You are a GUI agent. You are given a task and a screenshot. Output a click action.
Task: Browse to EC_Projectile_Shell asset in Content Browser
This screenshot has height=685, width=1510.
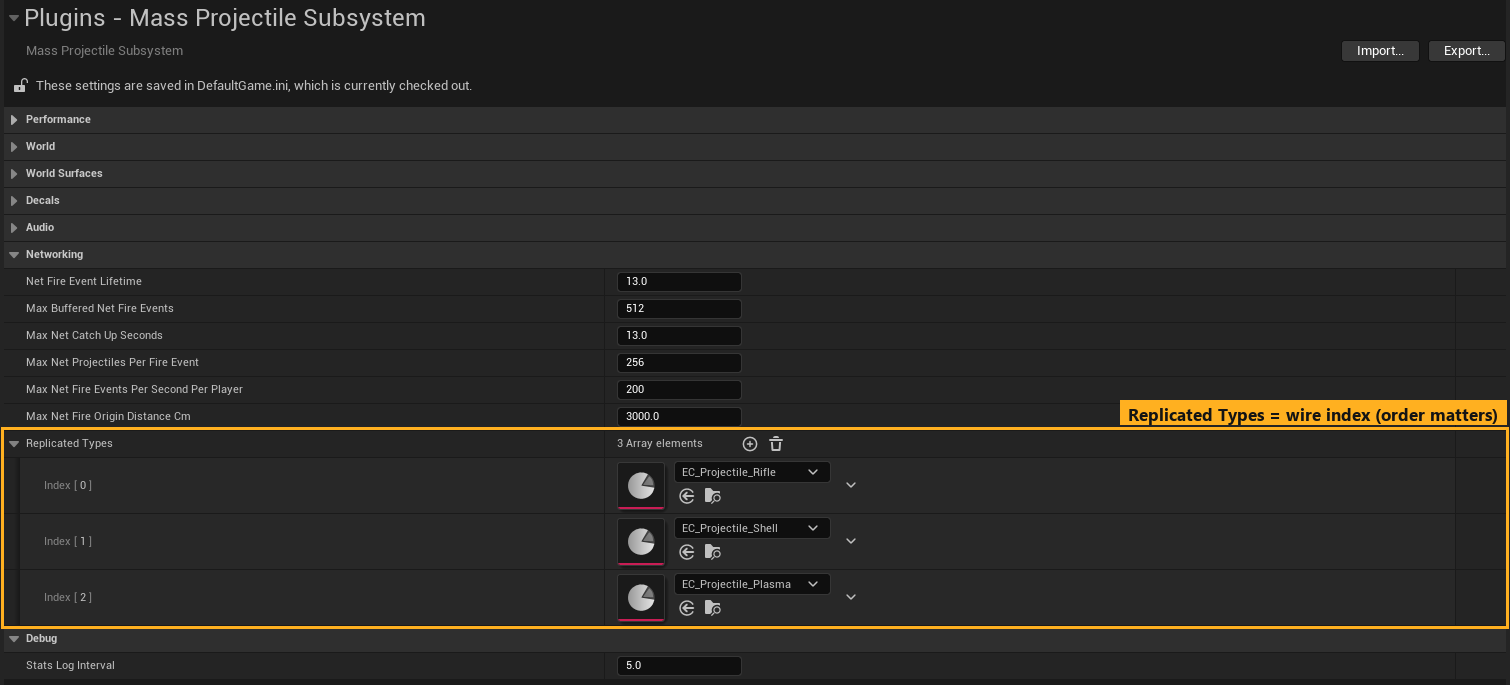[713, 552]
